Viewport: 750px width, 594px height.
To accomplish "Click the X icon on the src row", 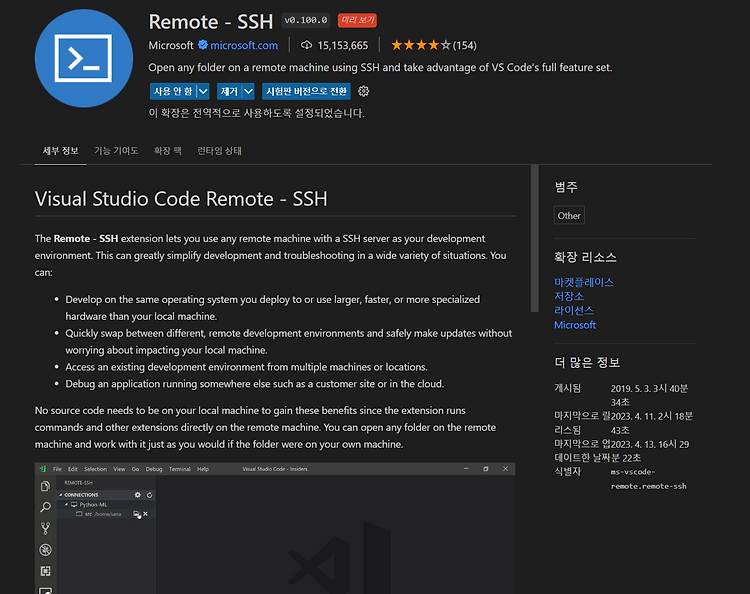I will click(145, 514).
